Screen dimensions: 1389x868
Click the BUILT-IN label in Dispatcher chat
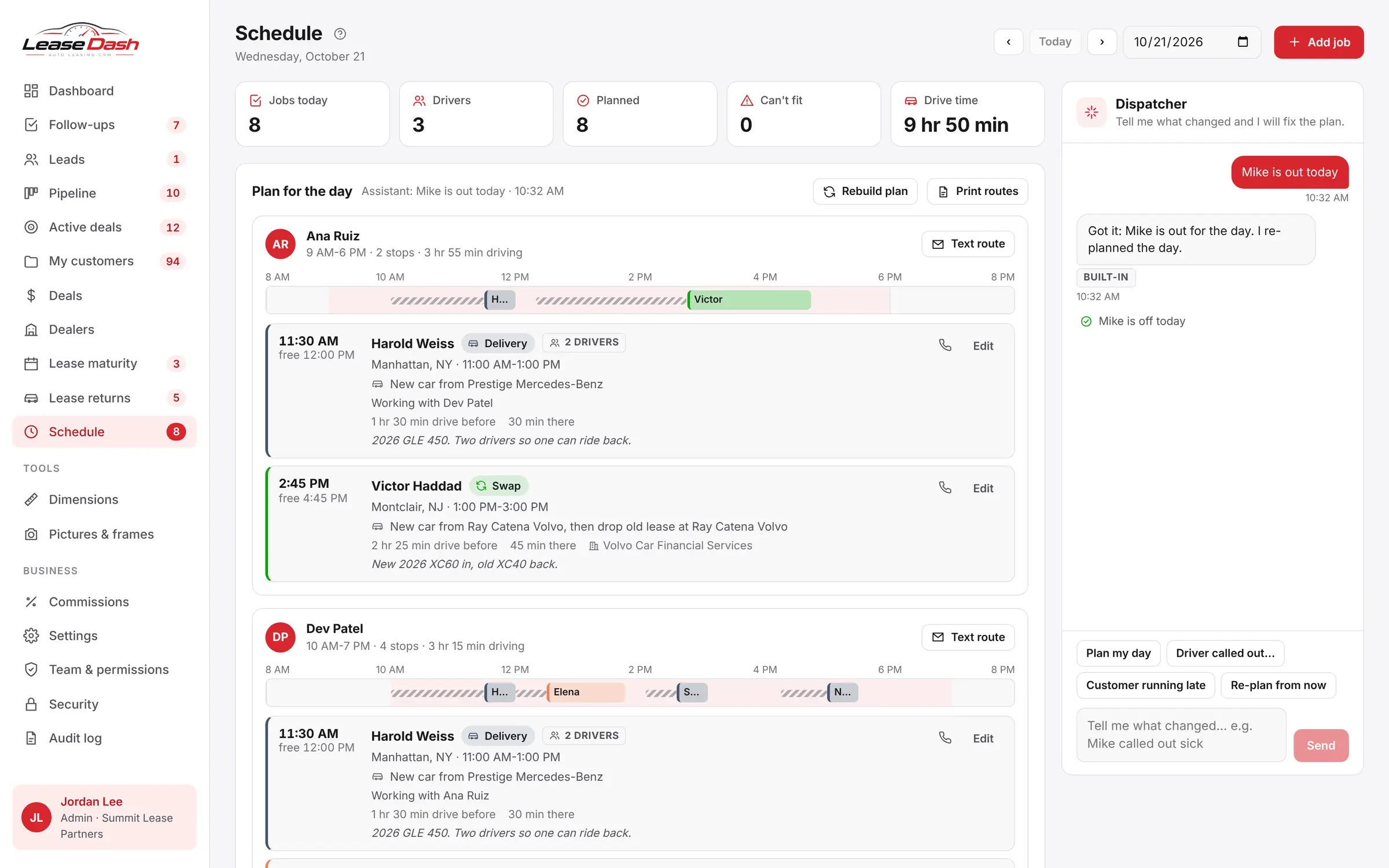[x=1106, y=277]
